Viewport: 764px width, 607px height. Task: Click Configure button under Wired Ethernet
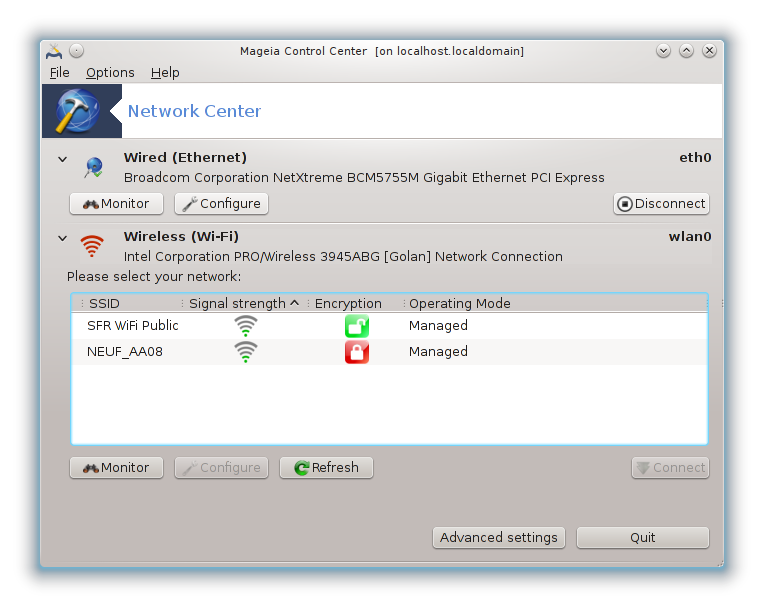tap(221, 204)
